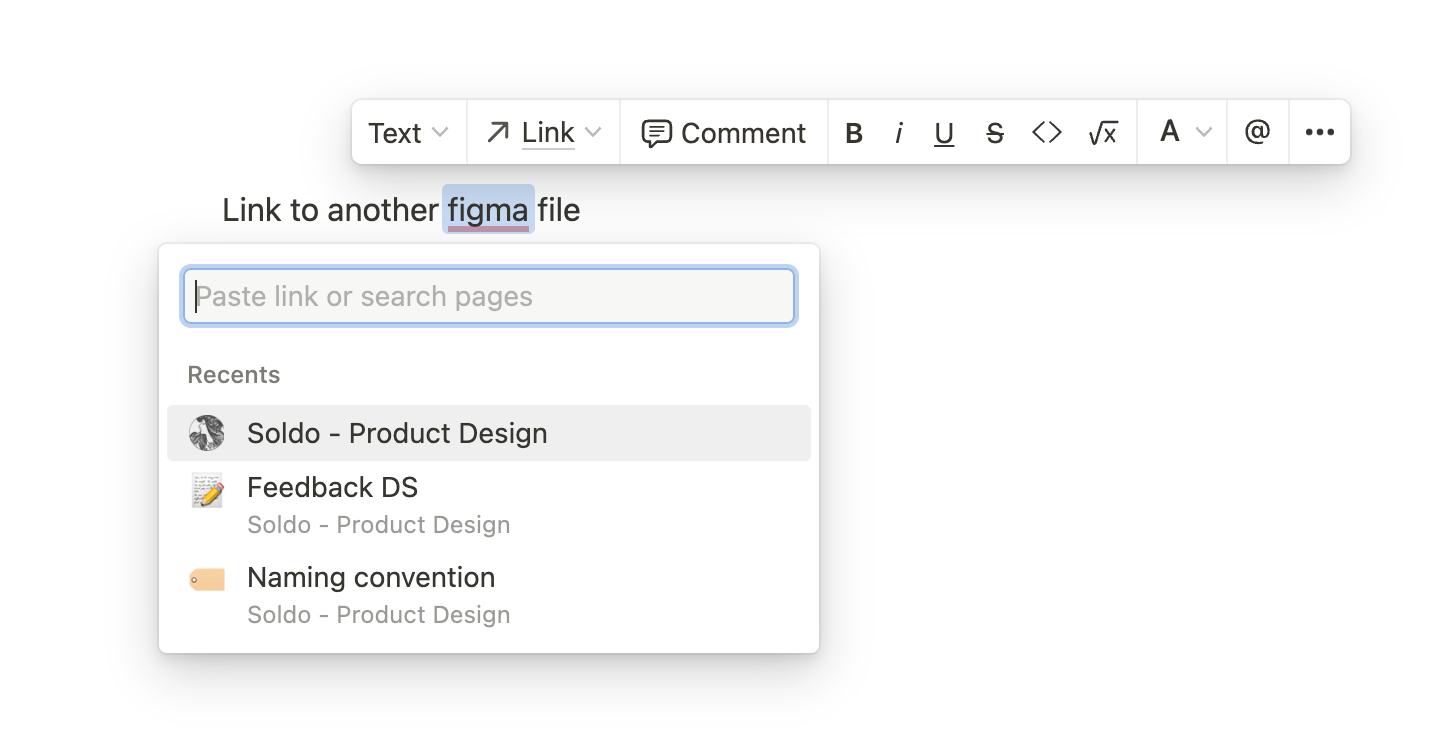Expand the Link dropdown chevron
The width and height of the screenshot is (1440, 730).
pos(593,133)
